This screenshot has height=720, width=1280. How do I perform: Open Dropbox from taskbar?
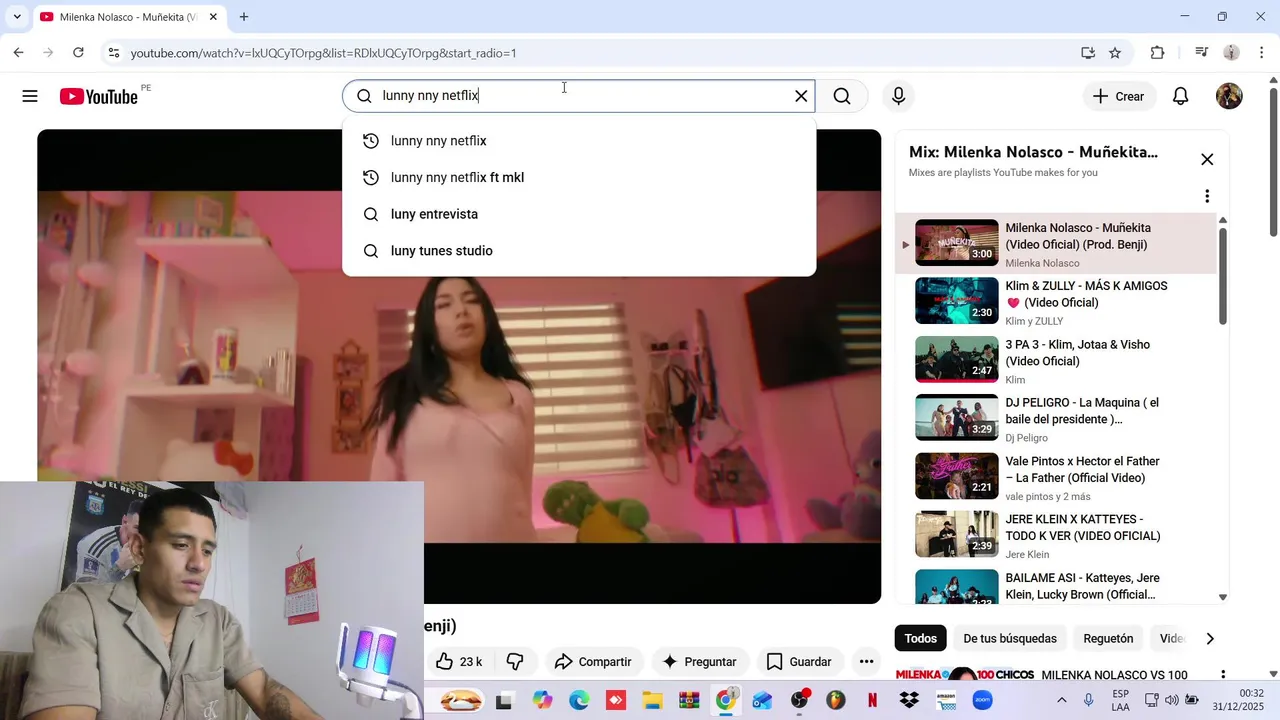pos(909,700)
